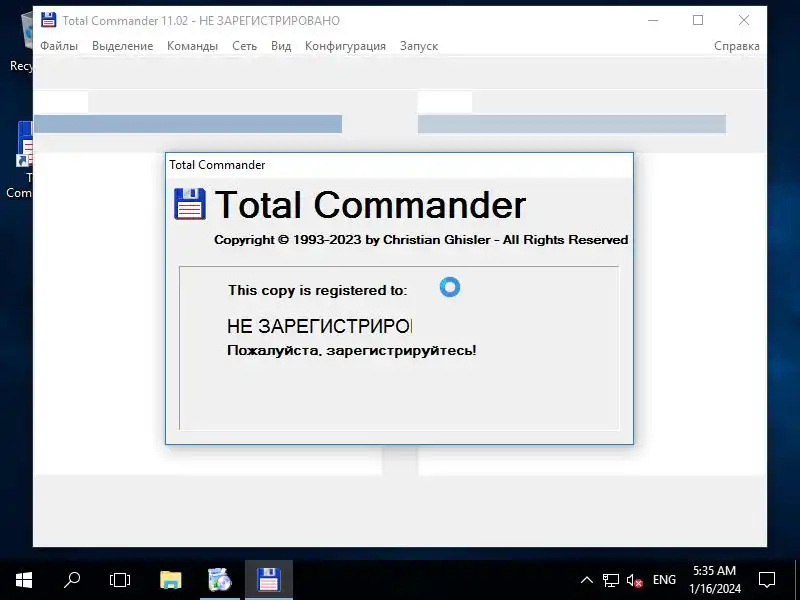This screenshot has height=600, width=800.
Task: Open taskbar search magnifier
Action: point(72,580)
